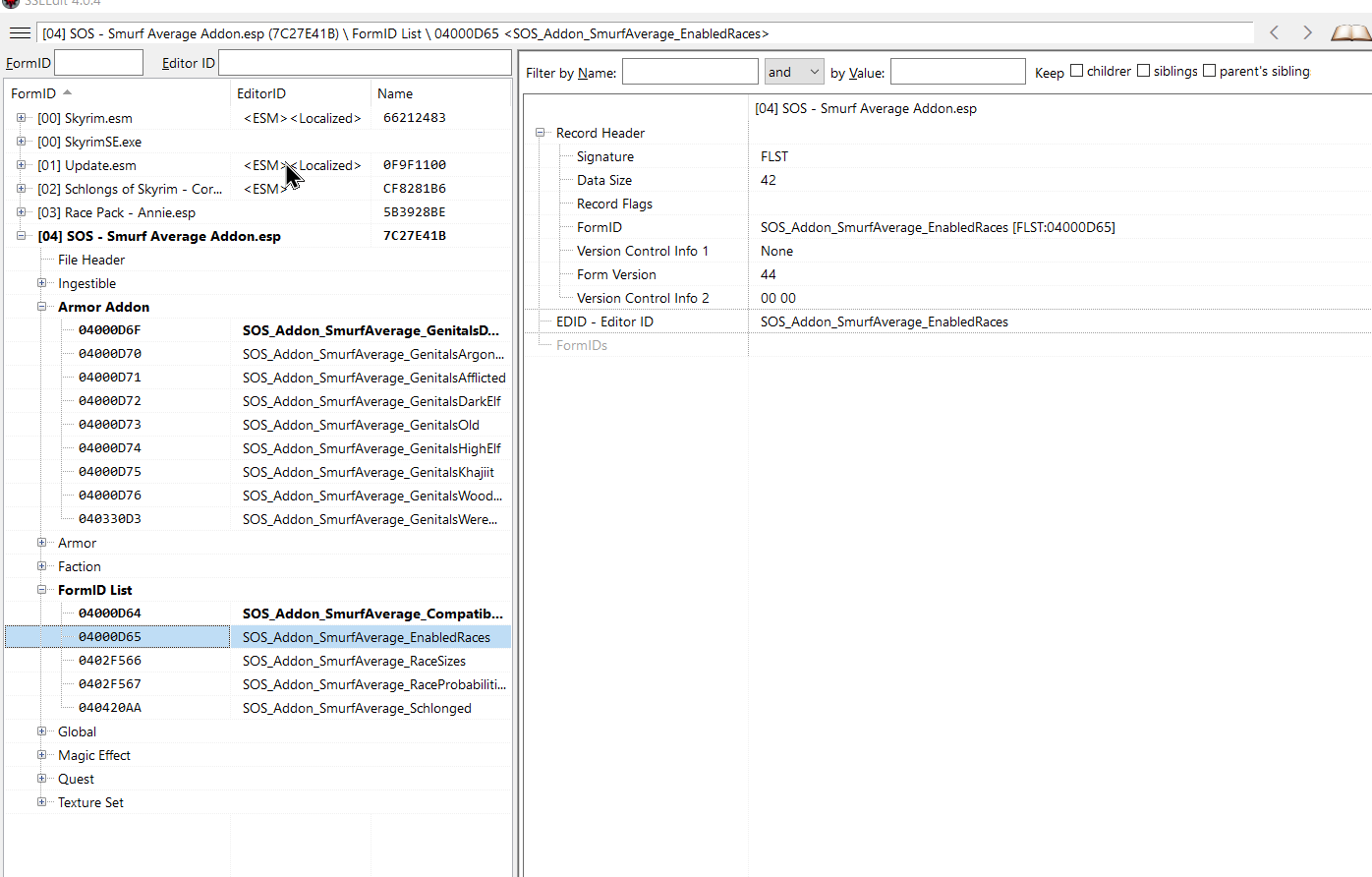Screen dimensions: 1372x877
Task: Expand Schlongs of Skyrim Core node
Action: (21, 189)
